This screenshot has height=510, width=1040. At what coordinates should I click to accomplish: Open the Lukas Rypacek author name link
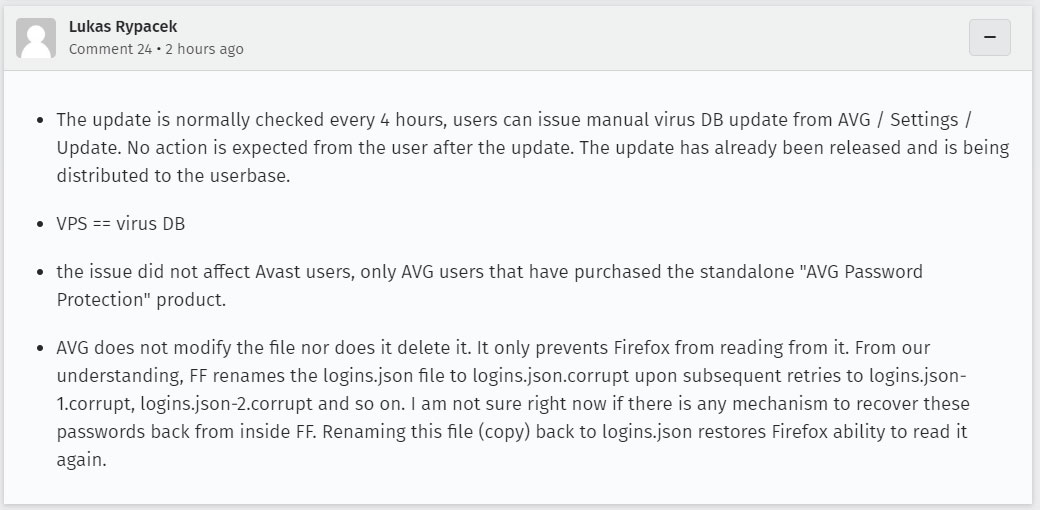pyautogui.click(x=123, y=27)
